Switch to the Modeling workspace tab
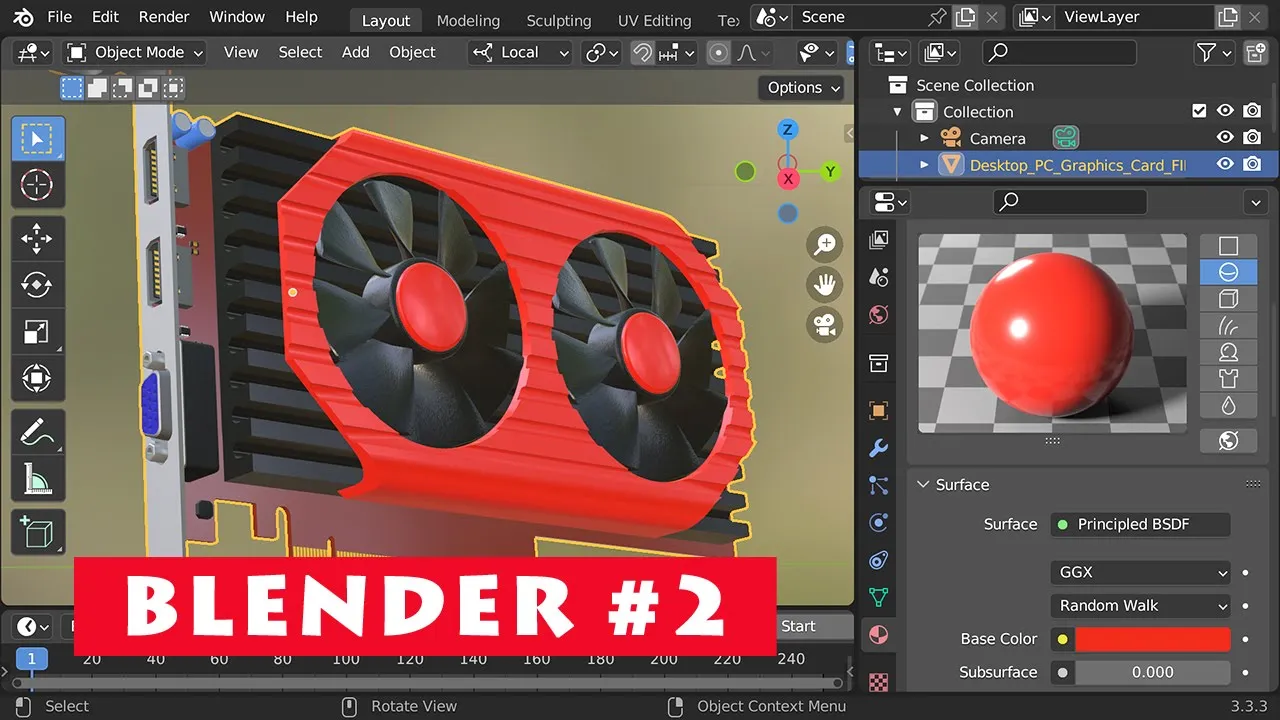Viewport: 1280px width, 720px height. point(468,20)
